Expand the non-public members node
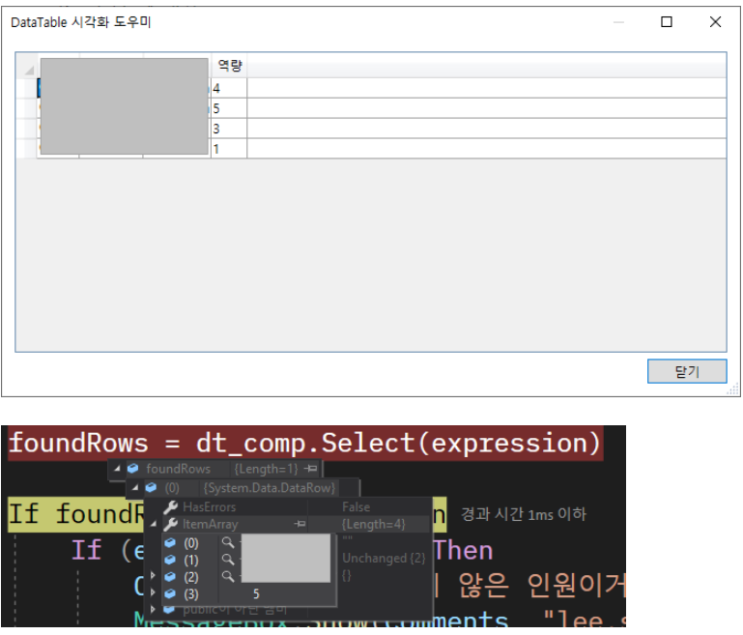The image size is (743, 635). click(x=153, y=609)
